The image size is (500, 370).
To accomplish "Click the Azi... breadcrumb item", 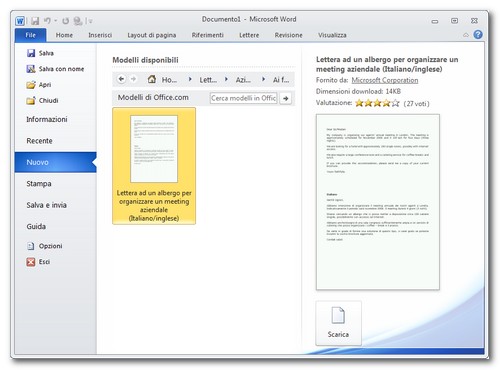I will (x=243, y=80).
